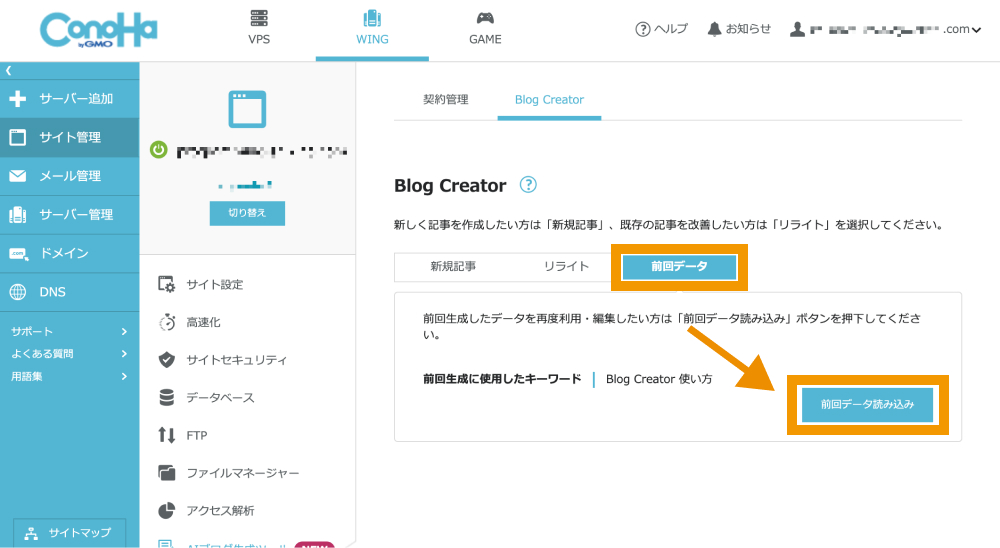
Task: Click the masked site domain name text
Action: coord(261,152)
